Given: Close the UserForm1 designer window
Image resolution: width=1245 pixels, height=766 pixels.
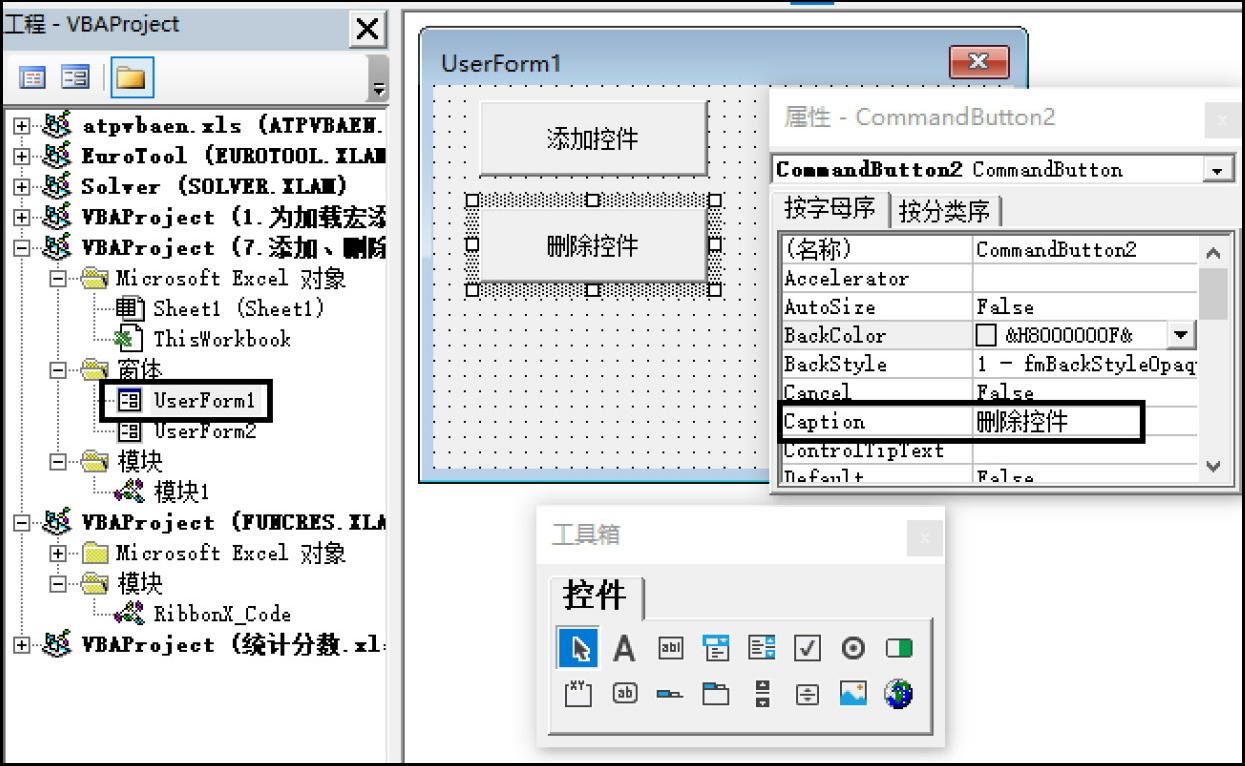Looking at the screenshot, I should [978, 62].
